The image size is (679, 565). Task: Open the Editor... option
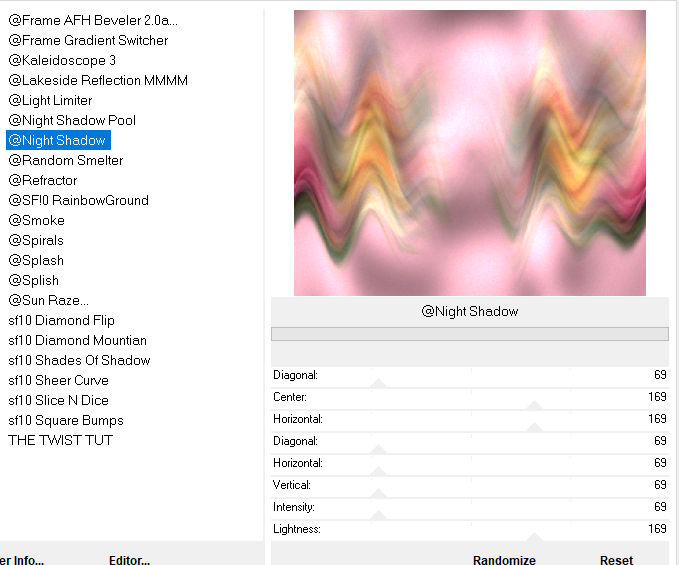point(129,560)
